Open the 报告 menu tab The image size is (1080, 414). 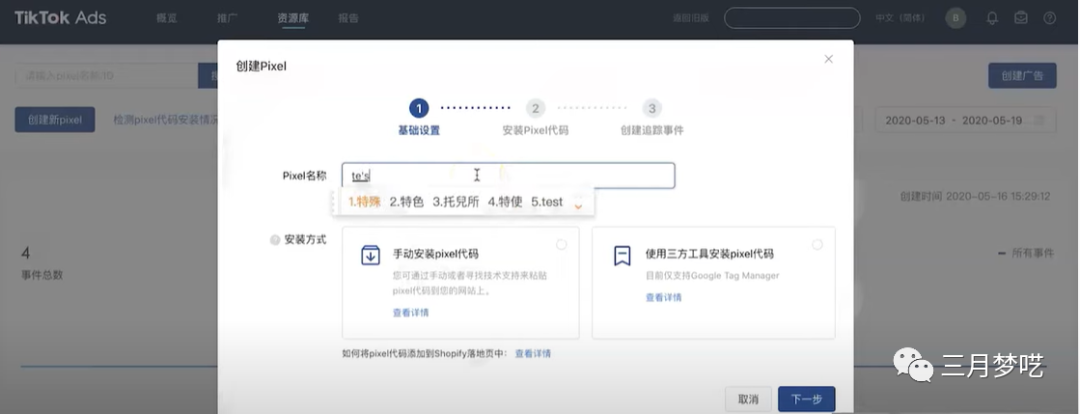click(x=348, y=18)
